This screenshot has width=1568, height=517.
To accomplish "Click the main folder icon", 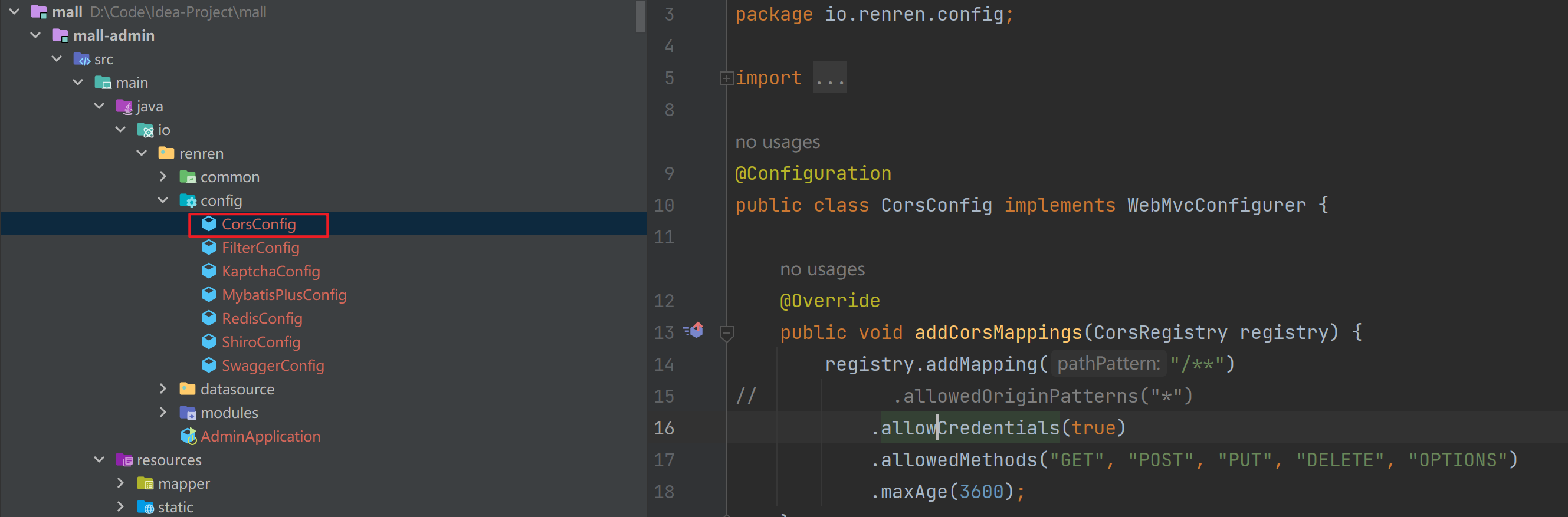I will [x=103, y=83].
